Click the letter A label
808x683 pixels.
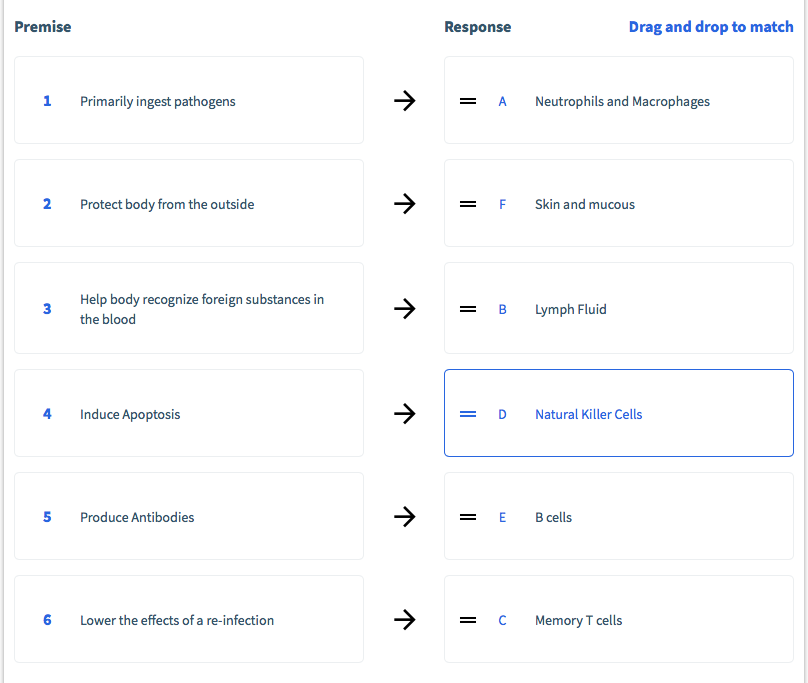coord(502,100)
